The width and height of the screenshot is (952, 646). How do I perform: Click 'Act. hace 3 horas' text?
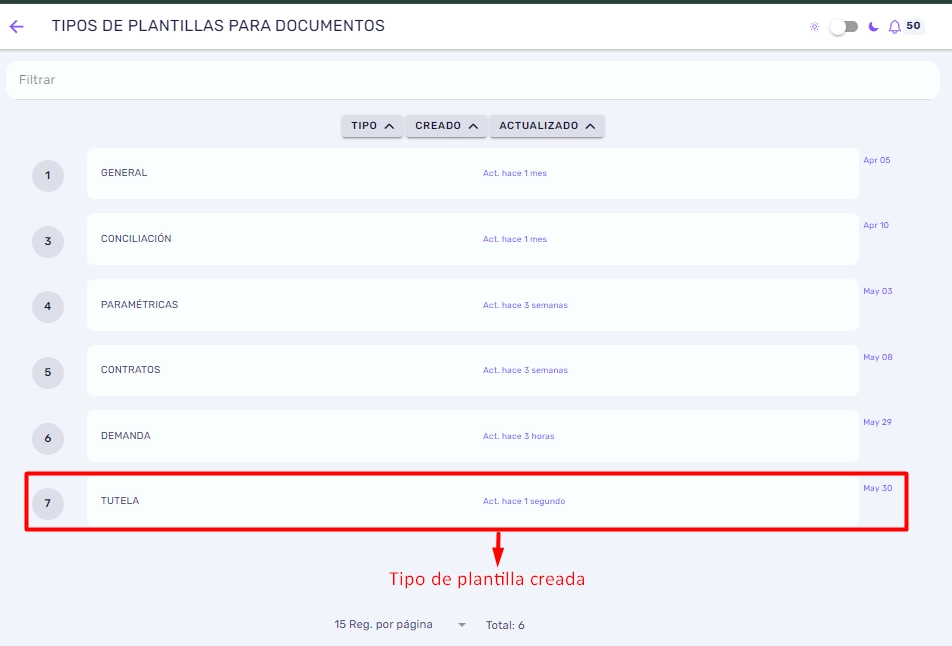click(518, 436)
